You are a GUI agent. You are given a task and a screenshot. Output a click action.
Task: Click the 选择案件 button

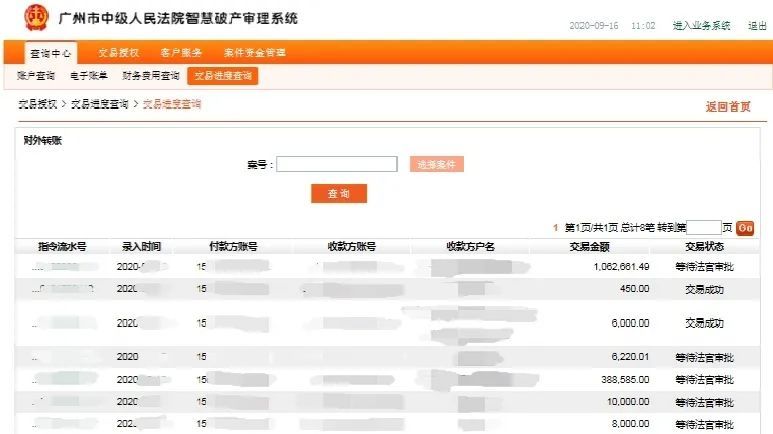[x=437, y=164]
